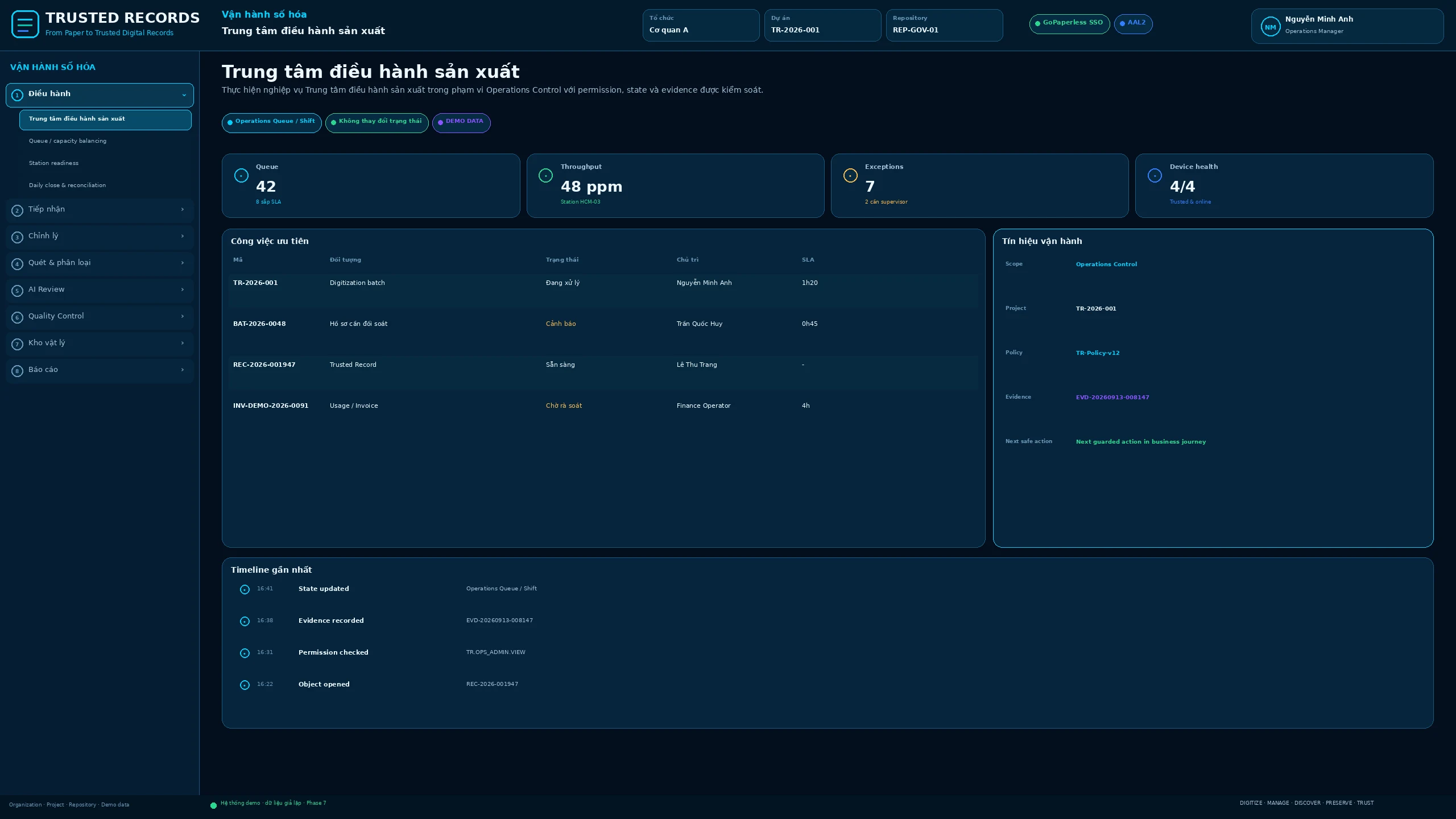Open the Repository REP-GOV-01 selector
Viewport: 1456px width, 819px height.
coord(944,25)
